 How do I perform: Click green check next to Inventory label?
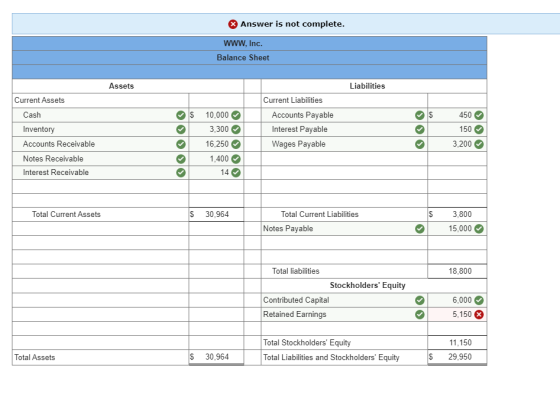181,129
